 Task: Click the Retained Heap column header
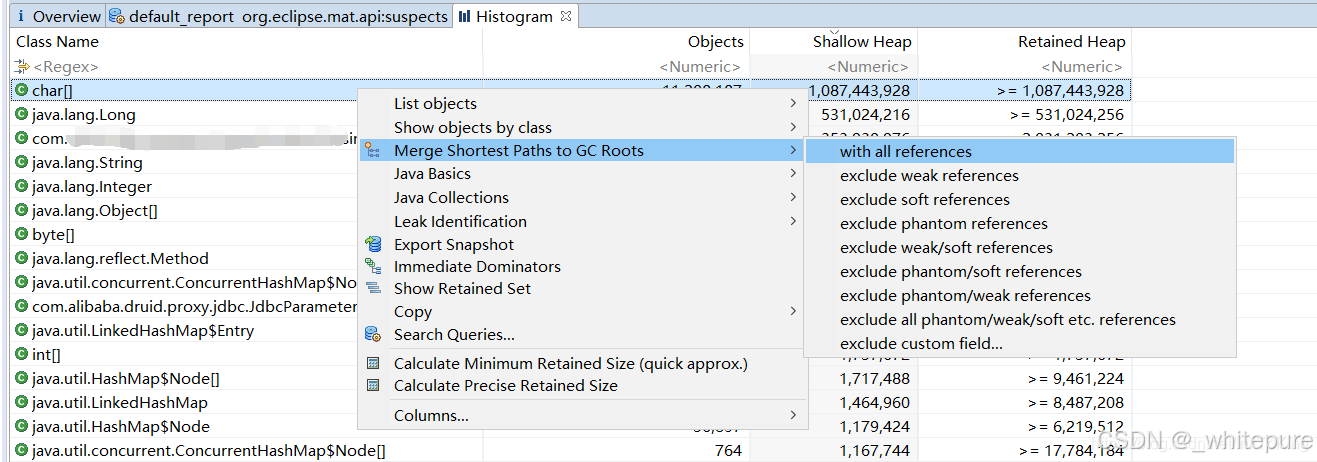[1071, 41]
